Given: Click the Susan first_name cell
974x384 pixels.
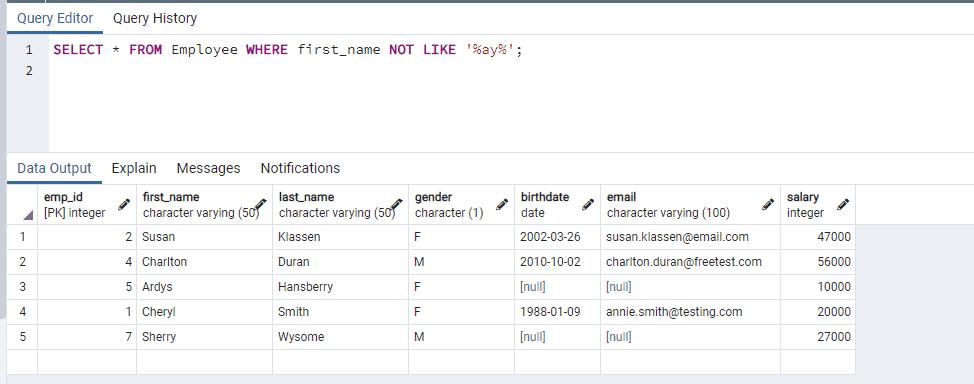Looking at the screenshot, I should 204,237.
